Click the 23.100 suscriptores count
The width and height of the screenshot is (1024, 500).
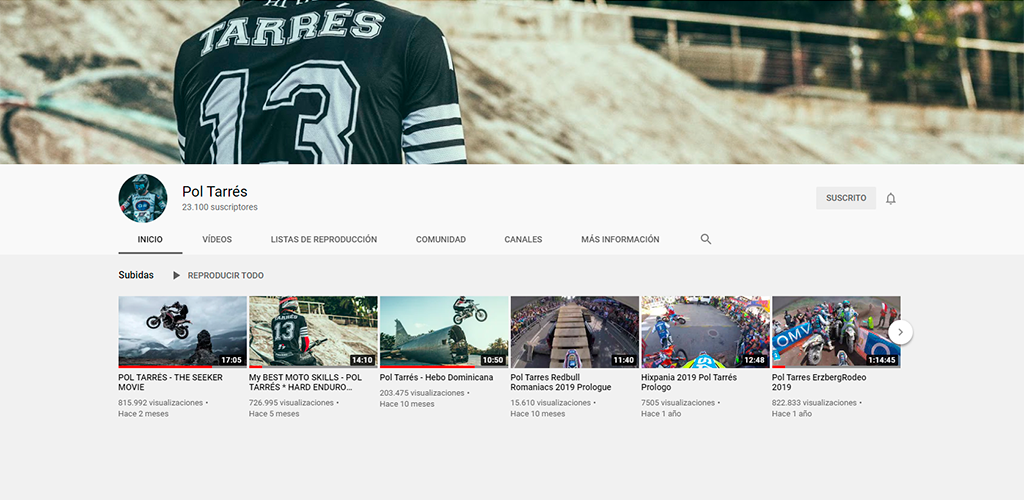(x=220, y=207)
